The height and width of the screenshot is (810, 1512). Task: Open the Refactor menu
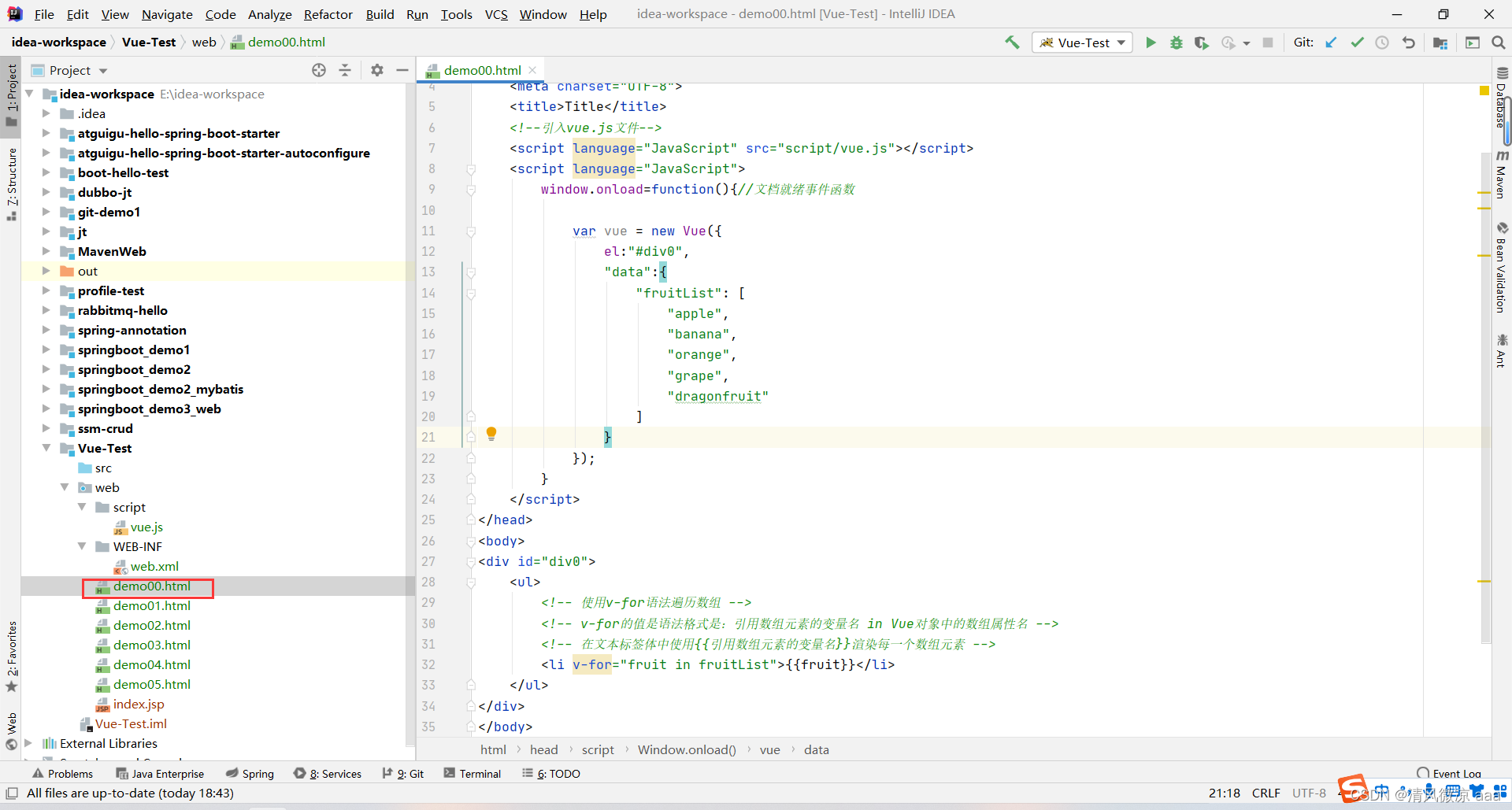(x=328, y=14)
